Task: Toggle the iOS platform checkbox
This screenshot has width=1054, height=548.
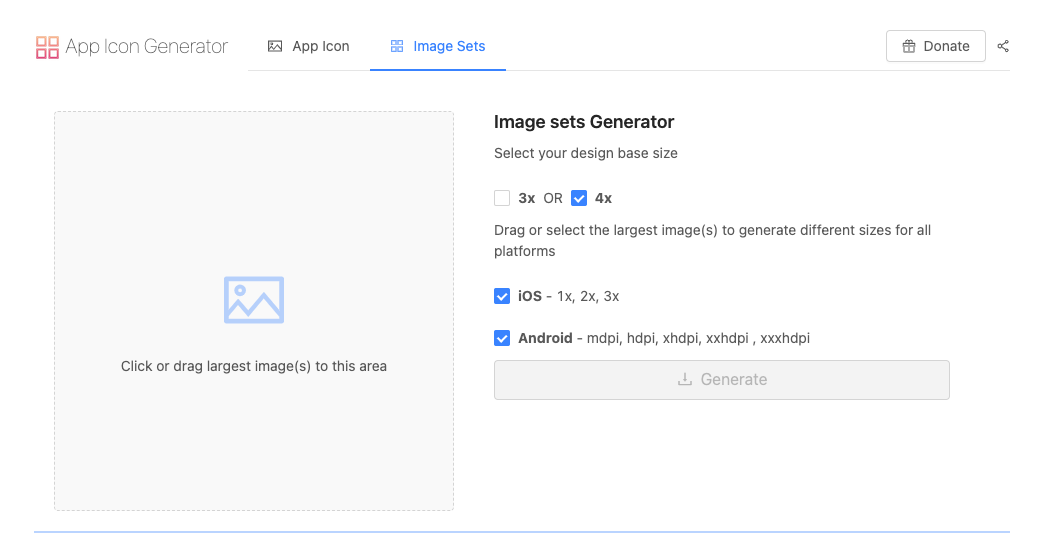Action: tap(502, 297)
